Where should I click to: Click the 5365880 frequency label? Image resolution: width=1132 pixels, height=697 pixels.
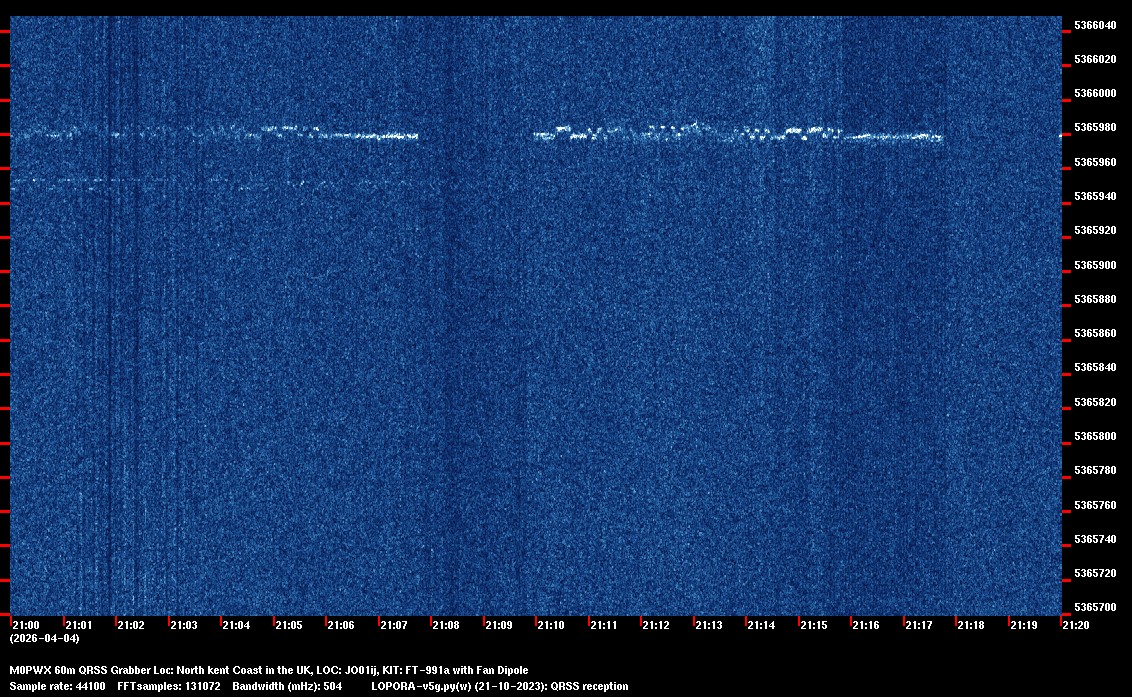click(x=1094, y=299)
